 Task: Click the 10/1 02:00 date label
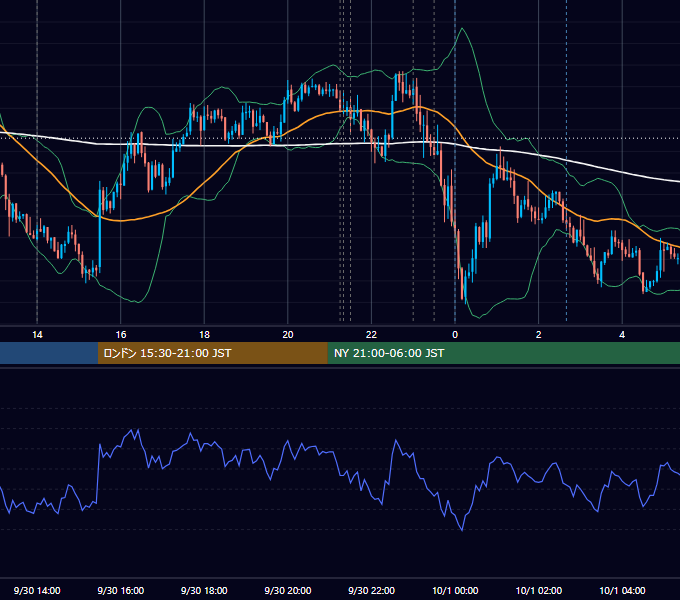(539, 590)
